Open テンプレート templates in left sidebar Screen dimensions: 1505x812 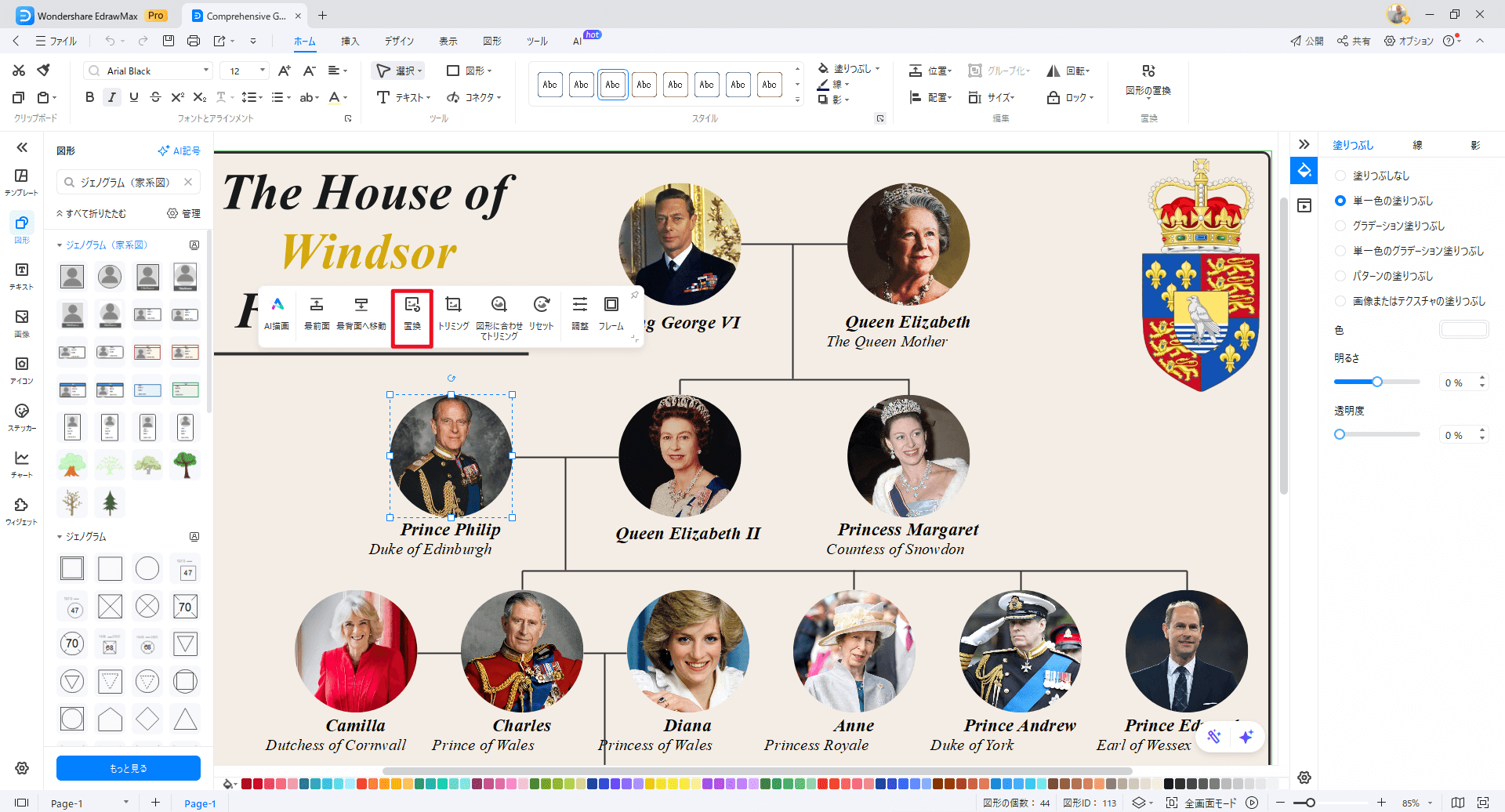22,182
